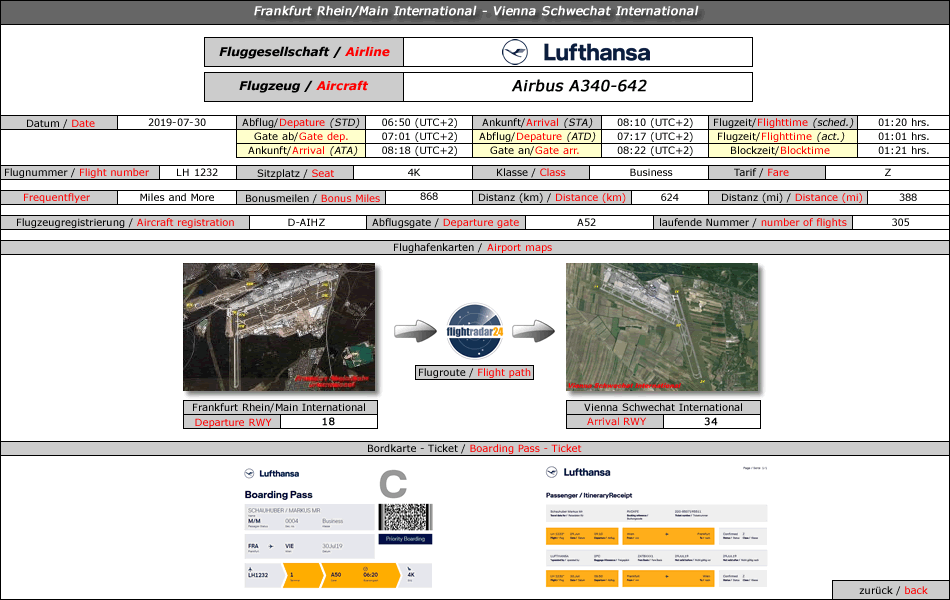This screenshot has width=950, height=600.
Task: Select frequent flyer value Miles and More
Action: coord(177,198)
